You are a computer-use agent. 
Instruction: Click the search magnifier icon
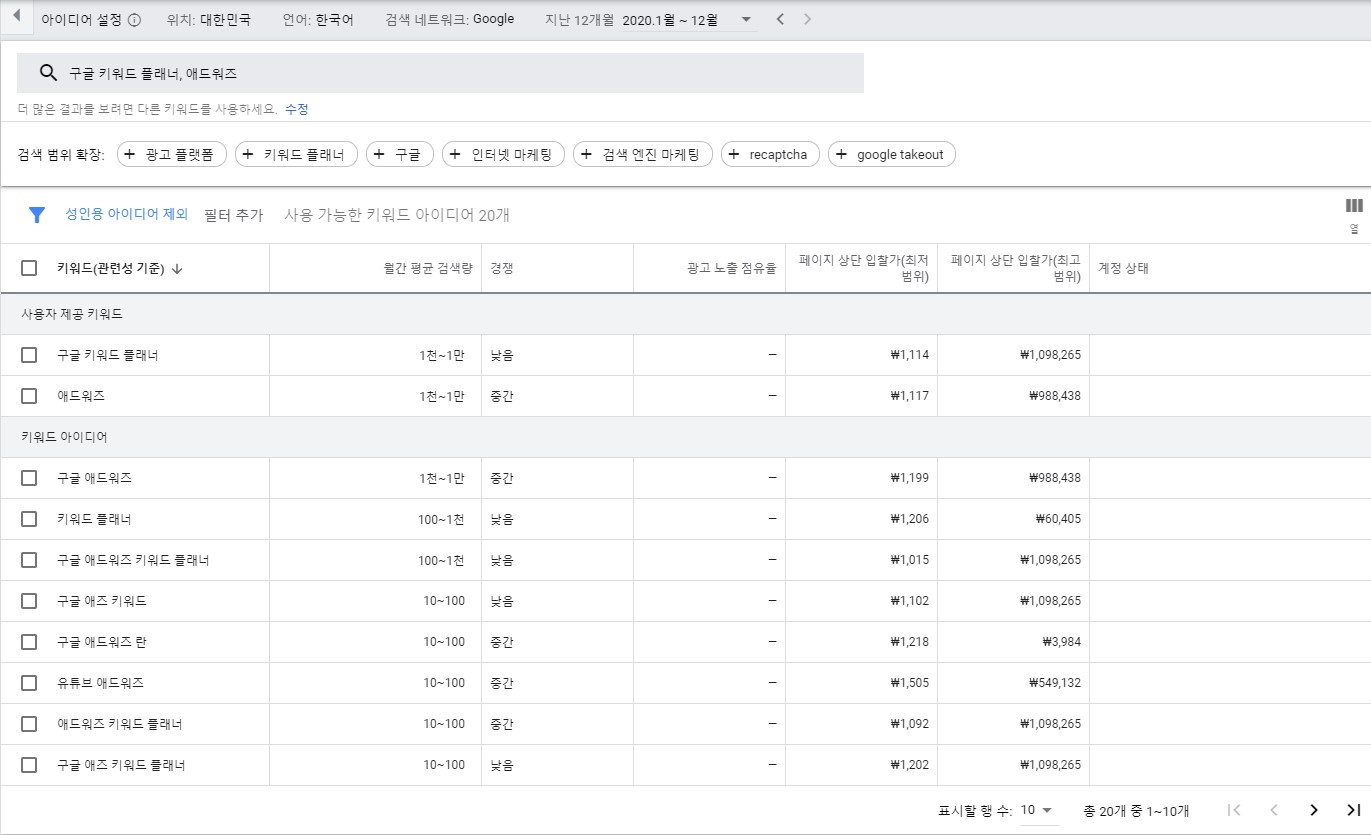pos(47,73)
